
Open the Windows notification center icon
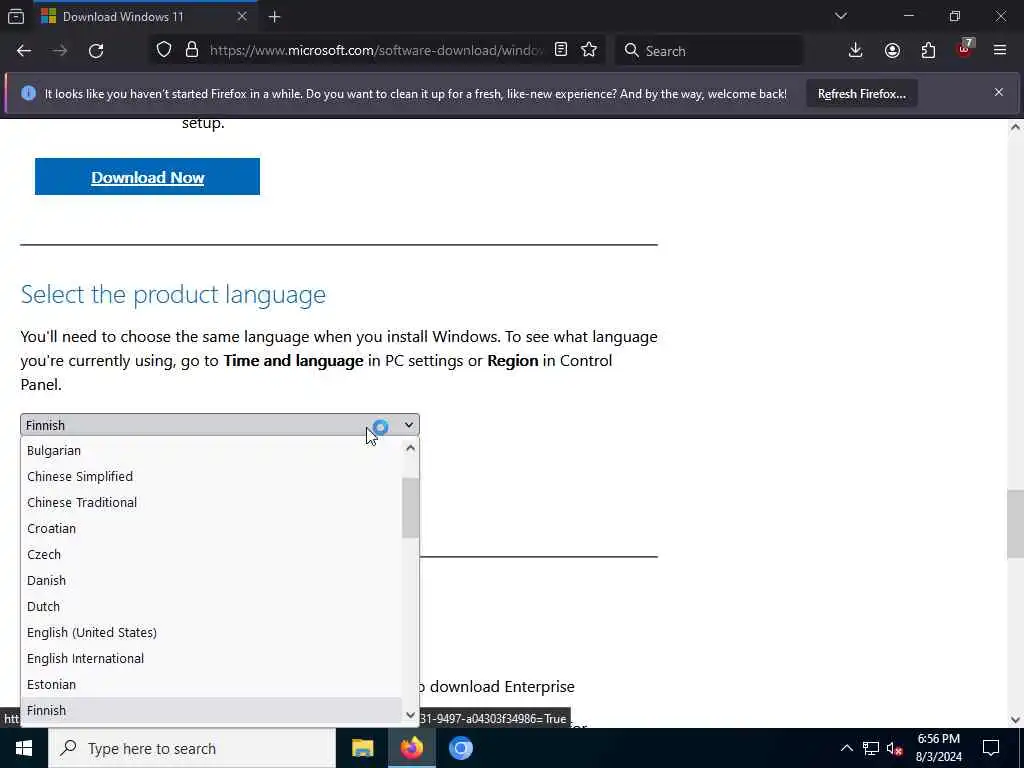pyautogui.click(x=991, y=748)
